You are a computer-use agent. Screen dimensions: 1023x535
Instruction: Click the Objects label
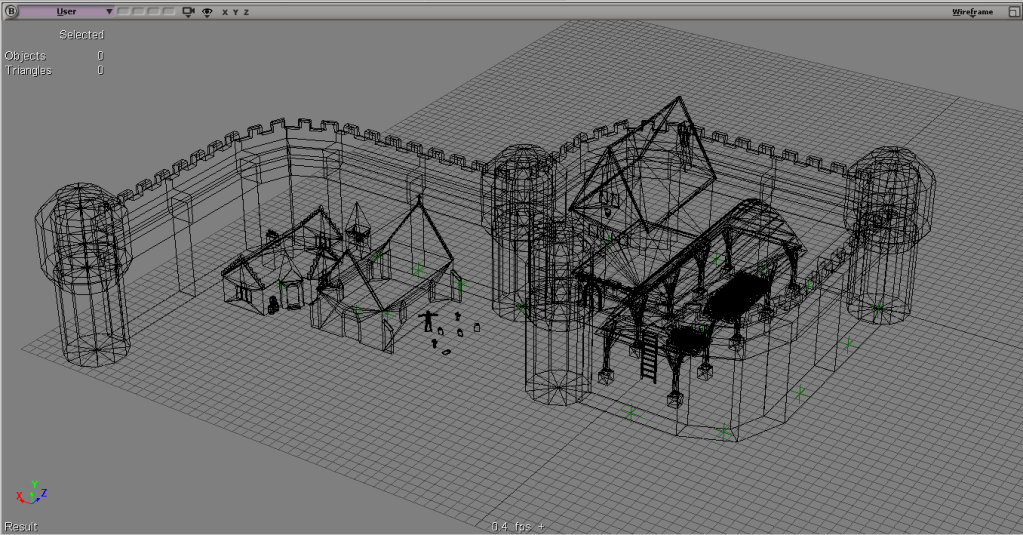point(25,56)
